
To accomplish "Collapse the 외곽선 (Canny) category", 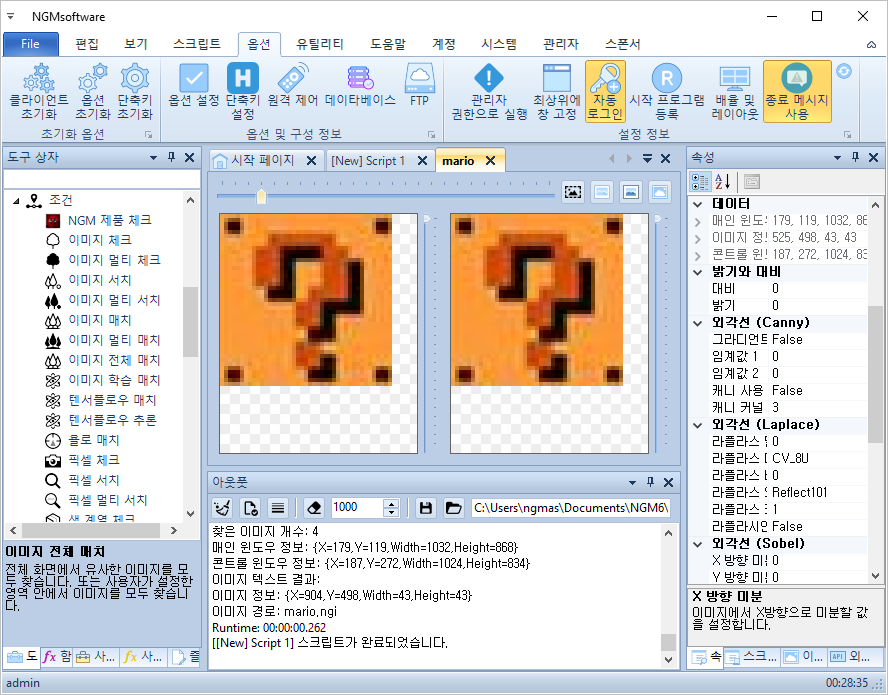I will click(698, 323).
